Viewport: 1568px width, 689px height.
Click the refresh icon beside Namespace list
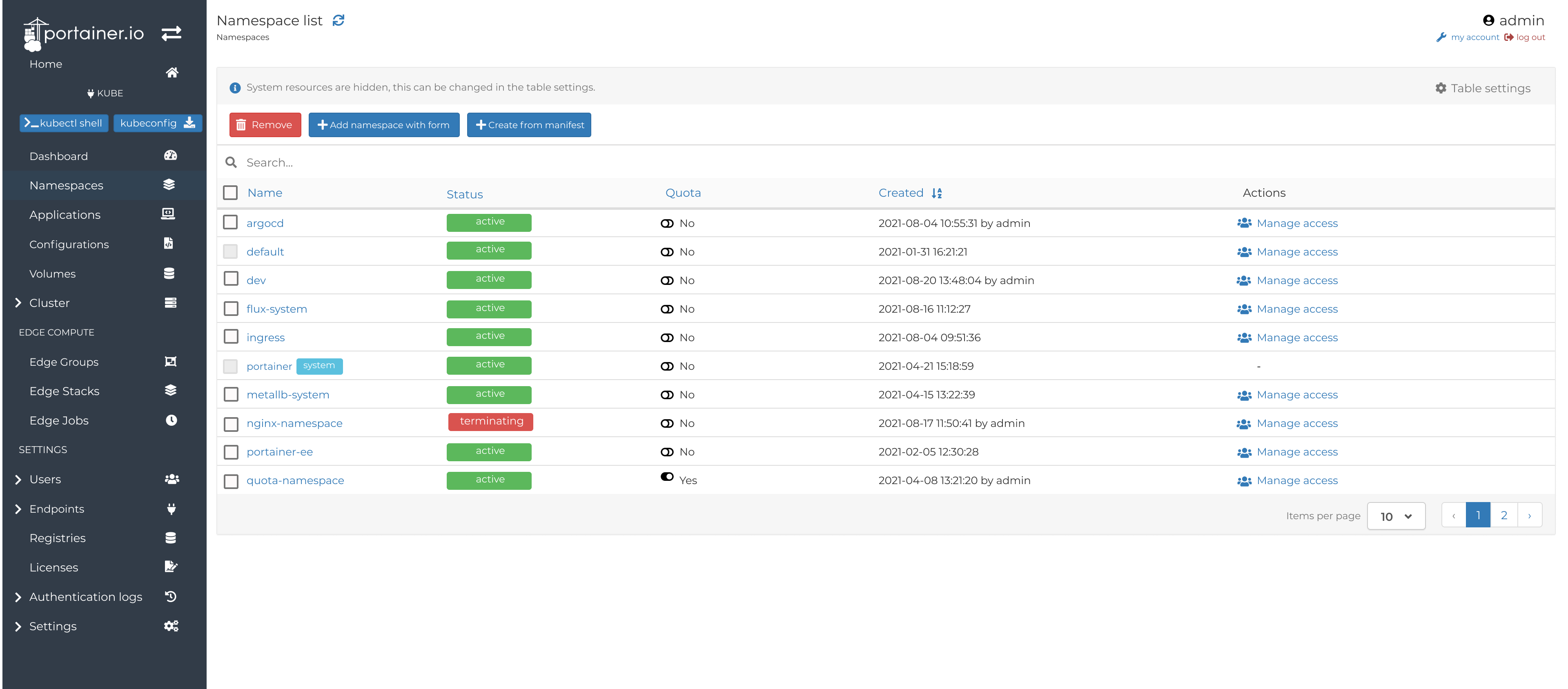click(x=339, y=20)
